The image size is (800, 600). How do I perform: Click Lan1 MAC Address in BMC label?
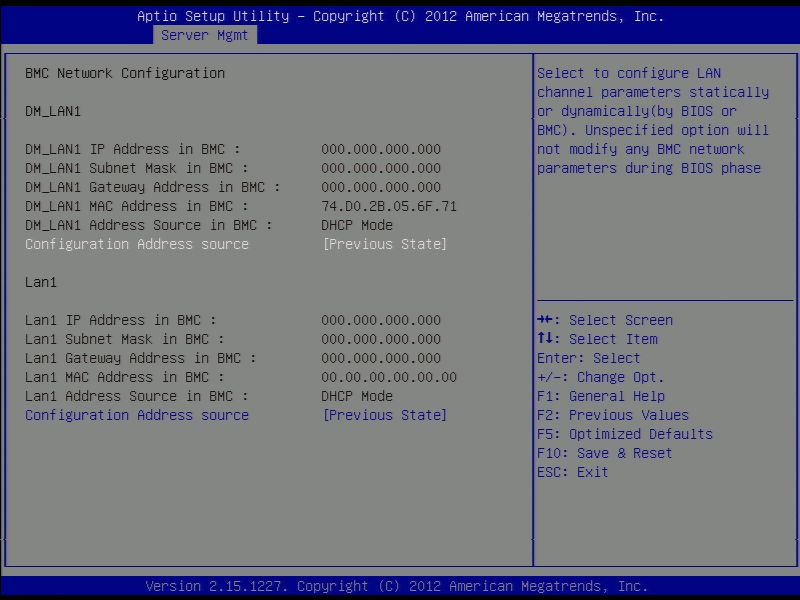[124, 378]
